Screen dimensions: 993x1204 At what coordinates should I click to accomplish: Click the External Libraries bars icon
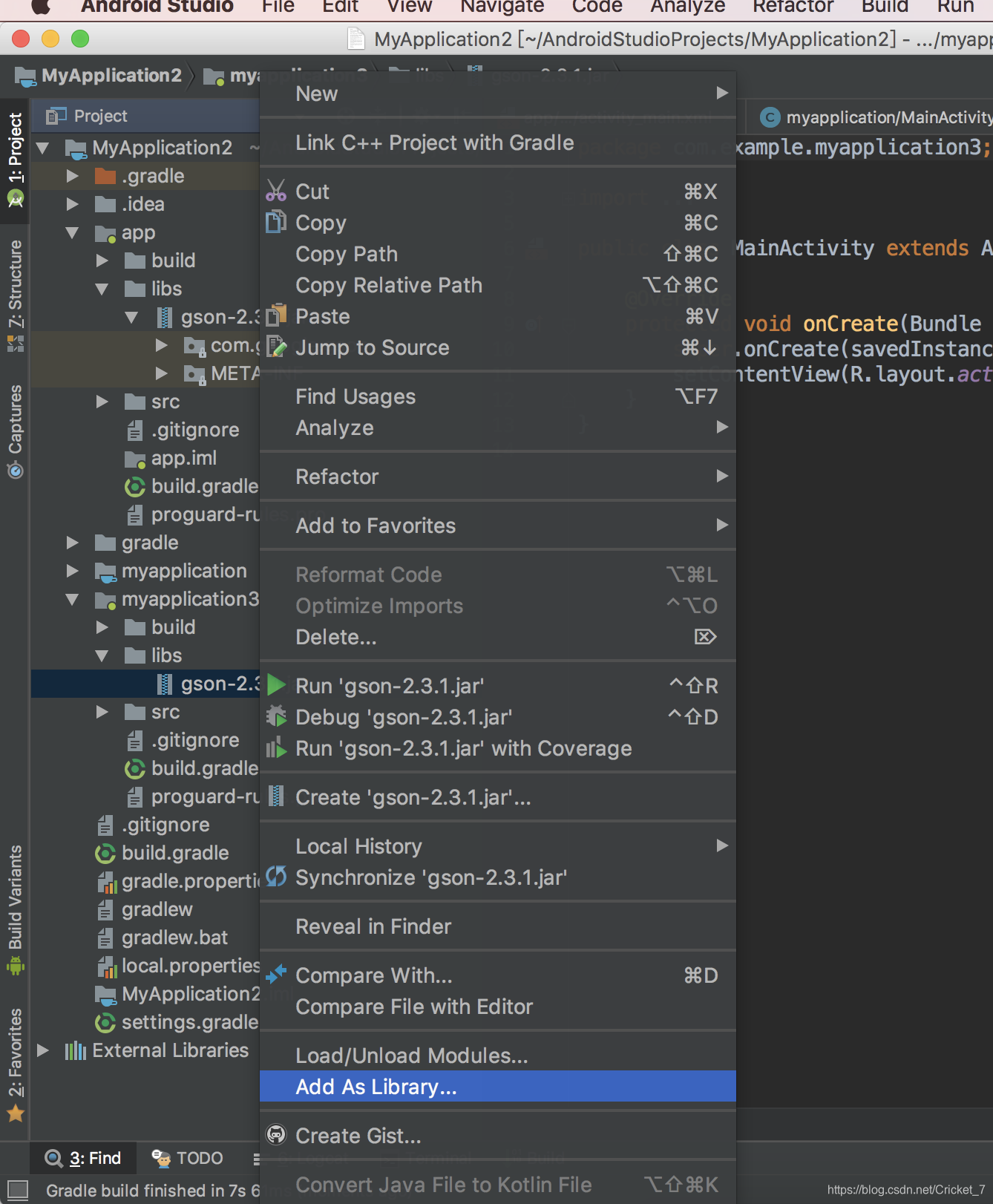pos(75,1050)
